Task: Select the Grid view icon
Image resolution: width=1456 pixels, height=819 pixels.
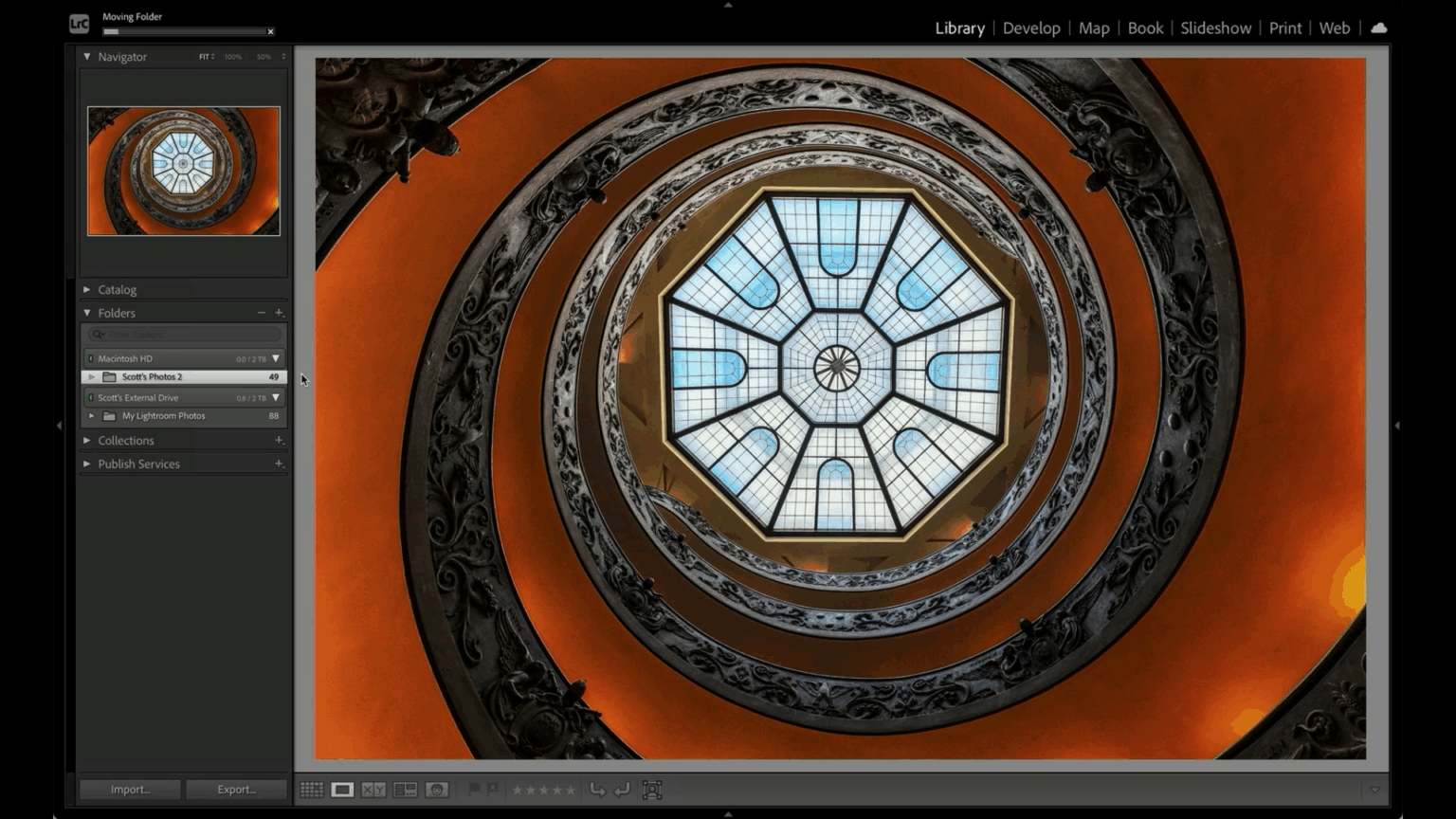Action: (x=311, y=790)
